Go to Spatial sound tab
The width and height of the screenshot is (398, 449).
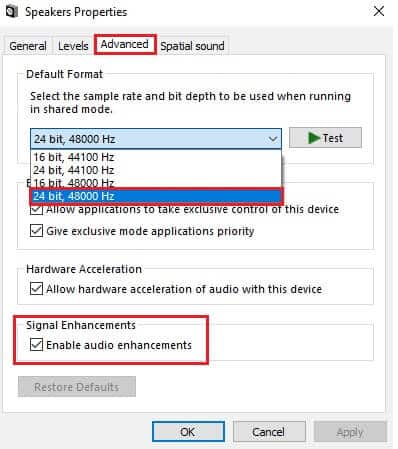point(192,46)
